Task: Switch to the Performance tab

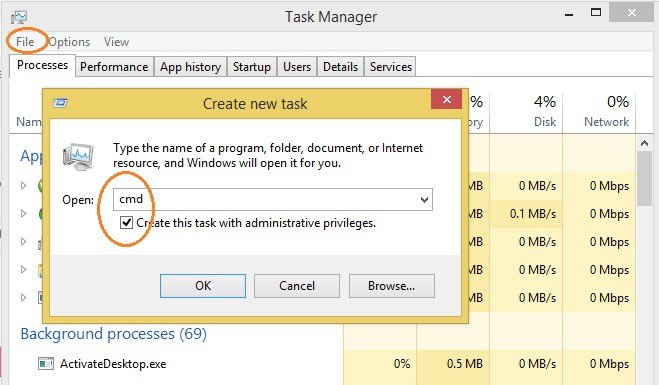Action: tap(114, 67)
